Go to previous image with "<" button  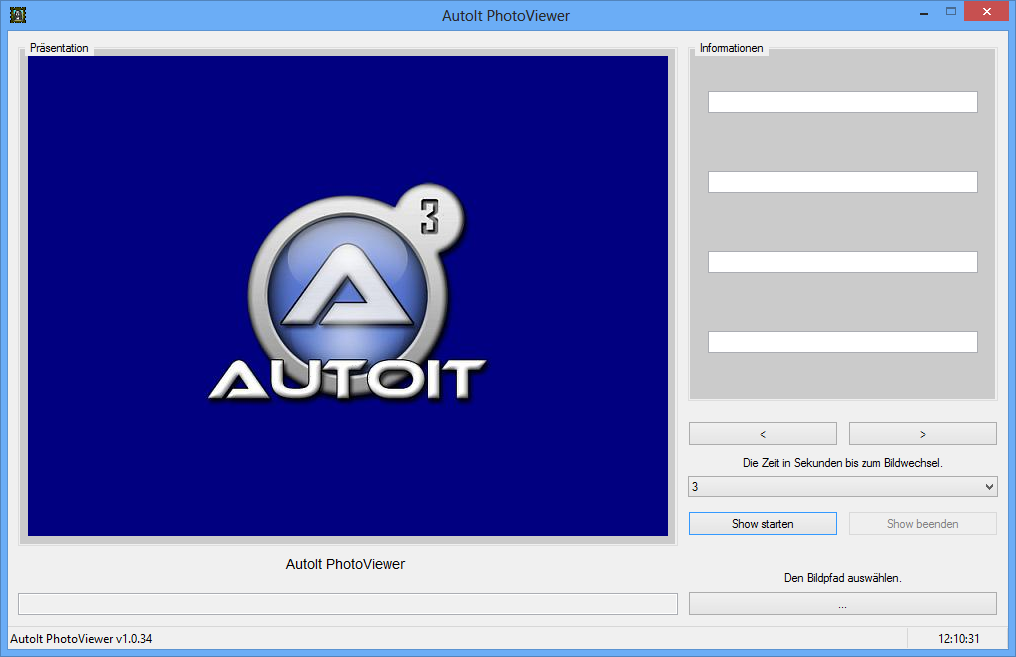point(762,433)
